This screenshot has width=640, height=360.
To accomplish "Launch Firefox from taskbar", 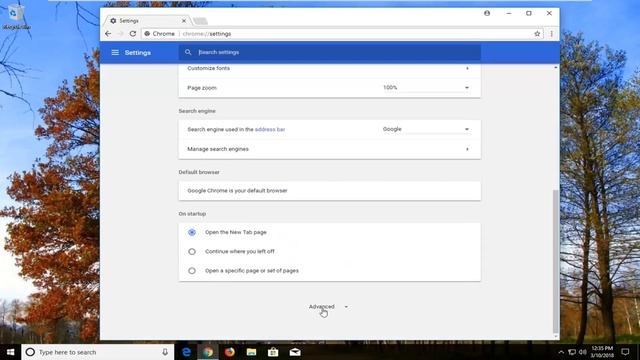I will pos(229,352).
